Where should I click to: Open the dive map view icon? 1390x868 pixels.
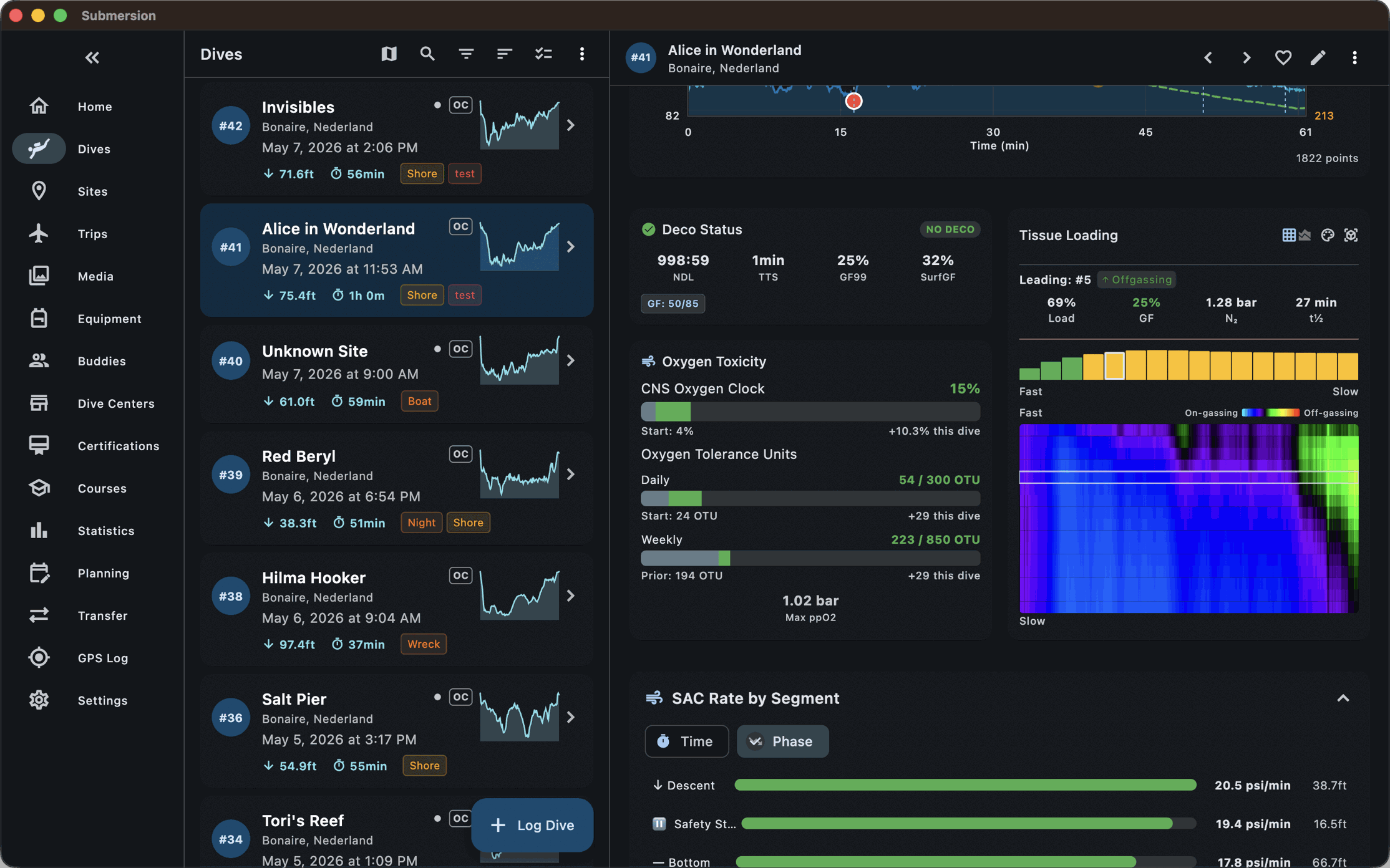coord(389,54)
